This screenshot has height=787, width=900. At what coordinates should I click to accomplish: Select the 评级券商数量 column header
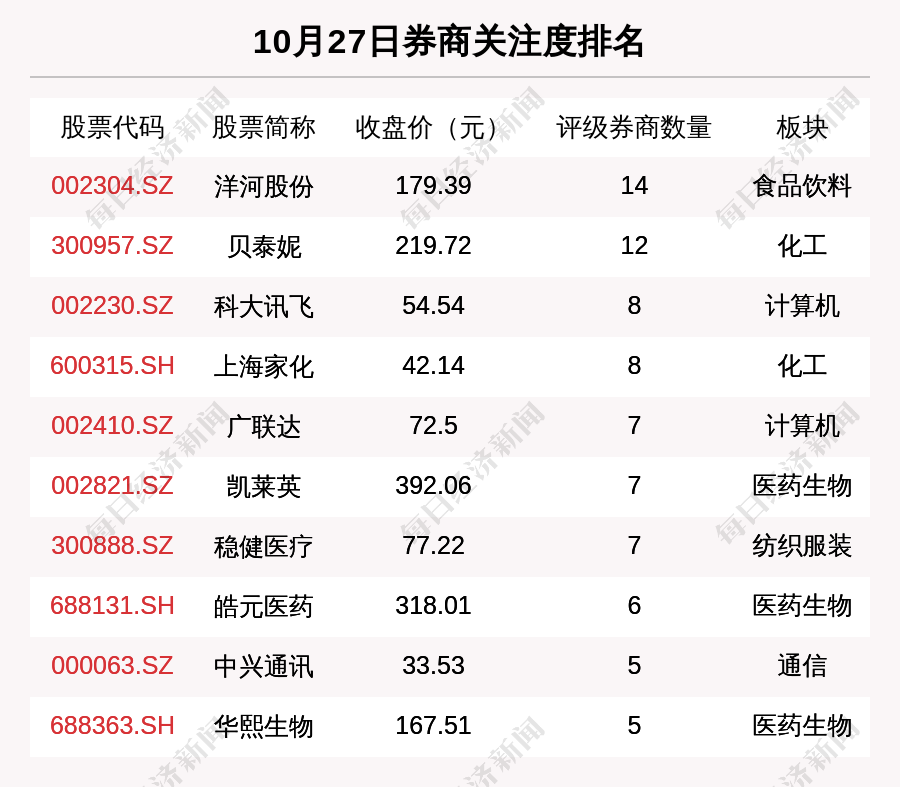click(634, 127)
